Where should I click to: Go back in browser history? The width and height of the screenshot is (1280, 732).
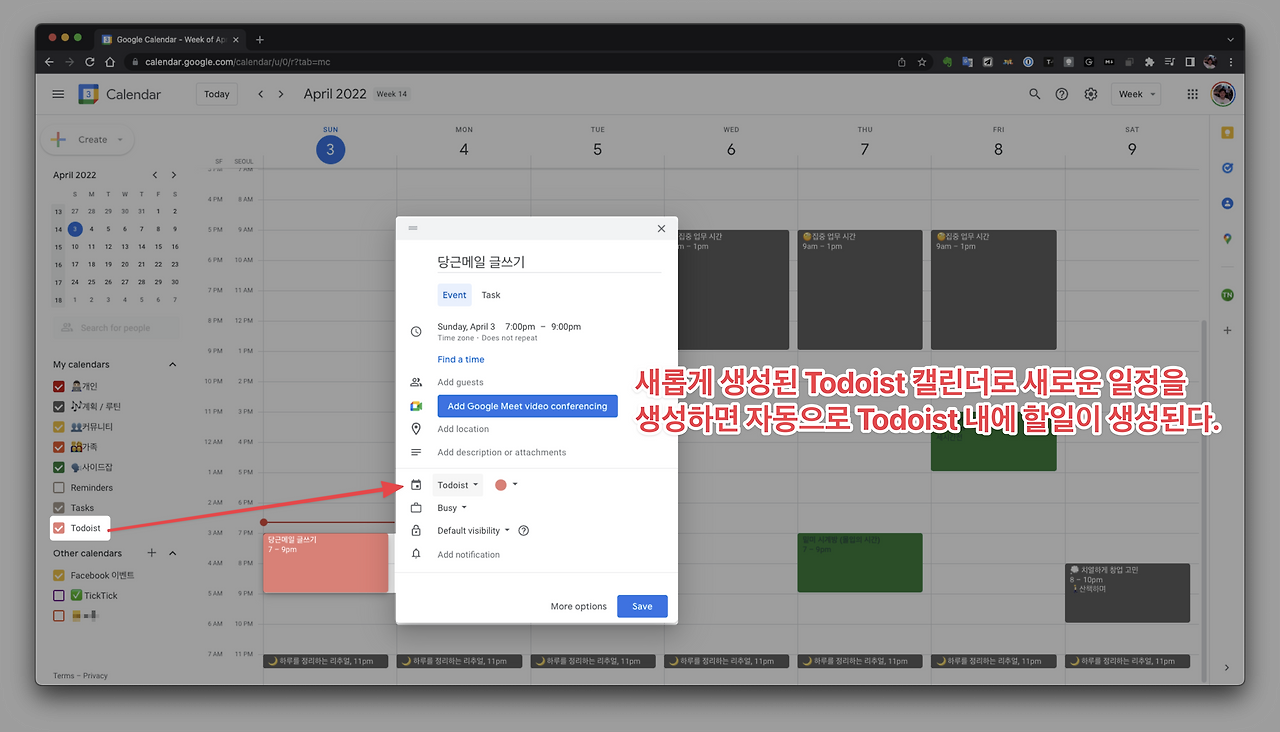coord(49,62)
